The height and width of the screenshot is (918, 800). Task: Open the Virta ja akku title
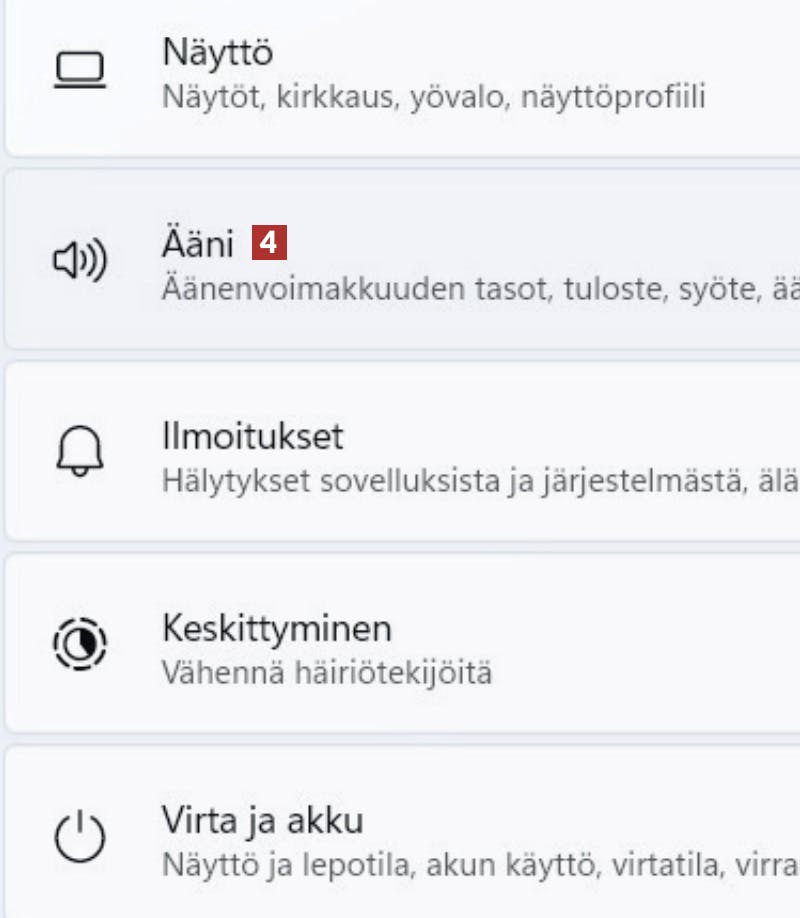262,820
